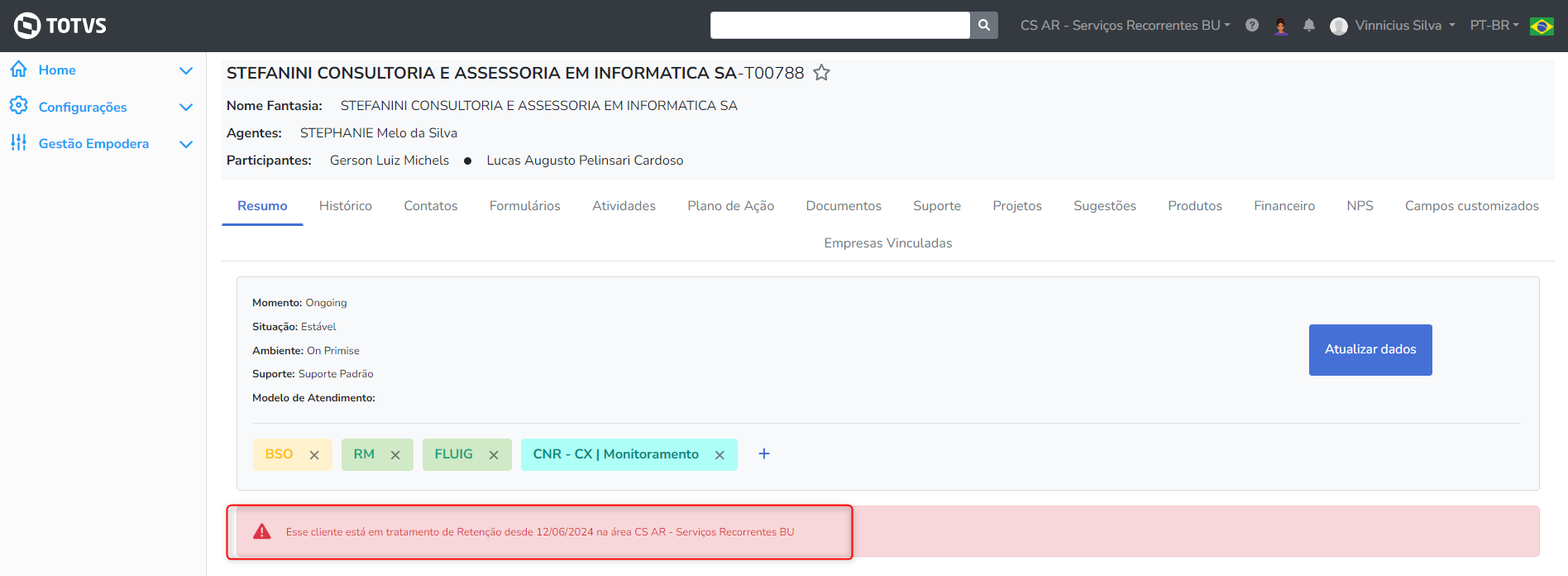Image resolution: width=1568 pixels, height=576 pixels.
Task: Click participant Lucas Augusto Pelinsari Cardoso
Action: tap(585, 161)
